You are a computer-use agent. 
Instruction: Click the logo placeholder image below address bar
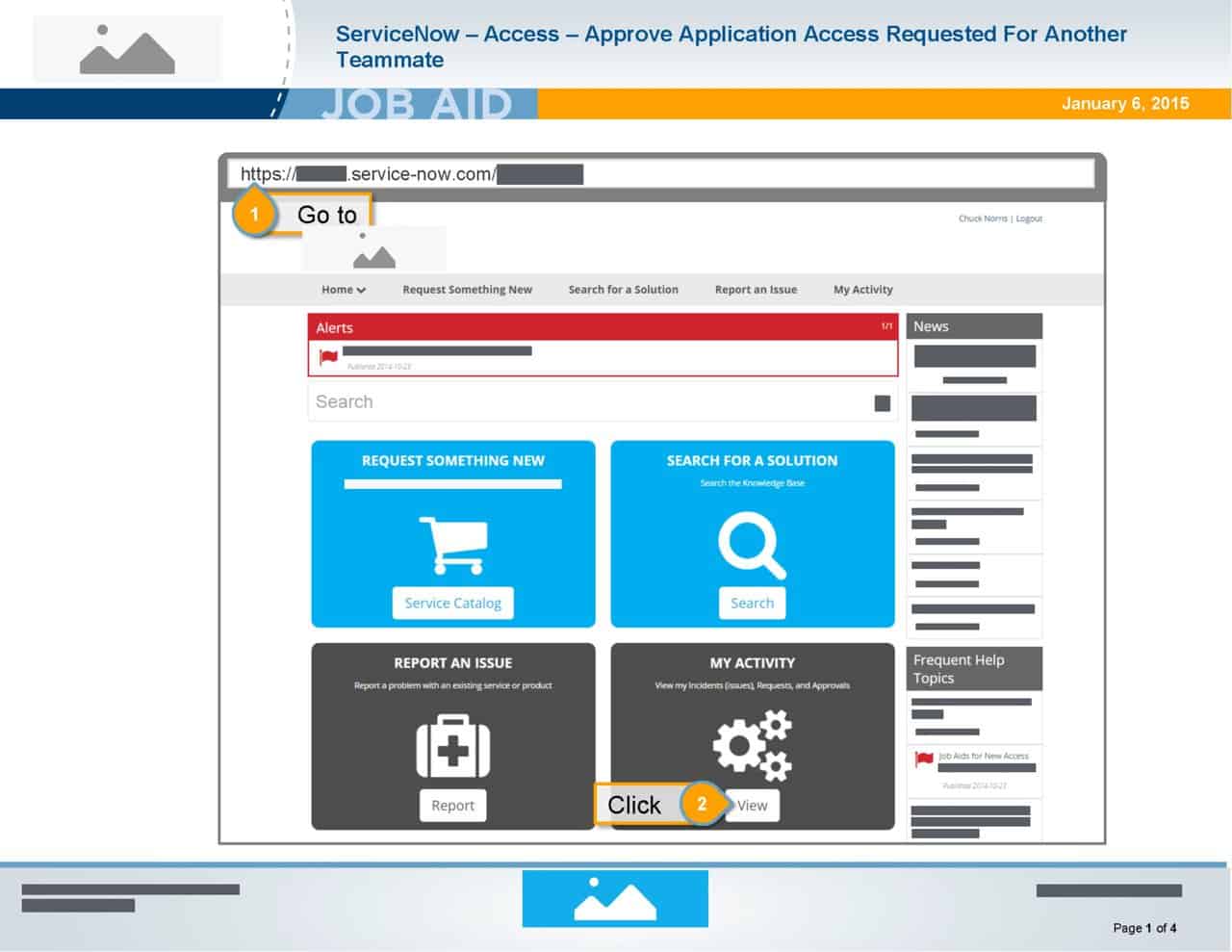[374, 249]
